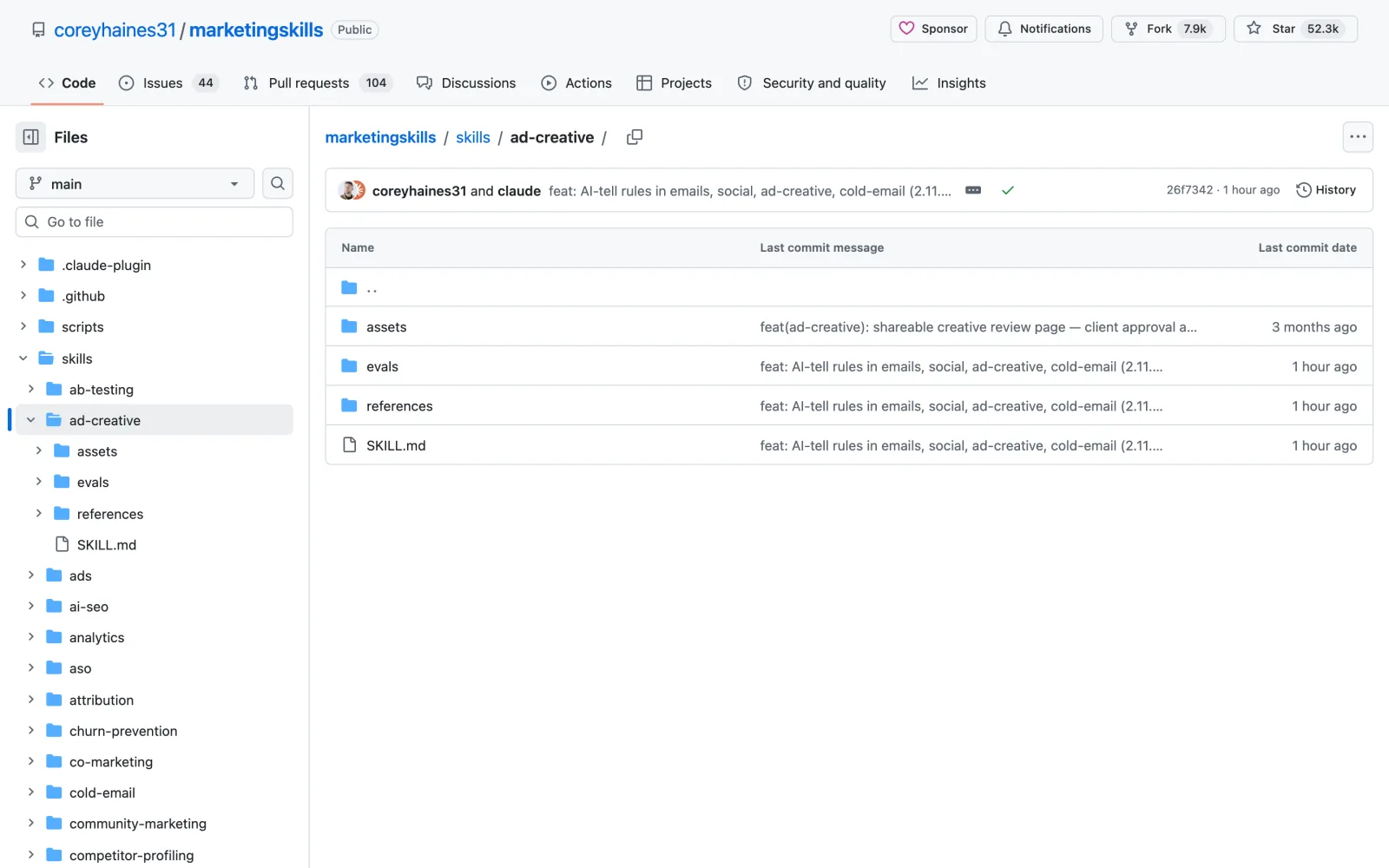1389x868 pixels.
Task: Expand the sidebar references folder chevron
Action: (x=39, y=514)
